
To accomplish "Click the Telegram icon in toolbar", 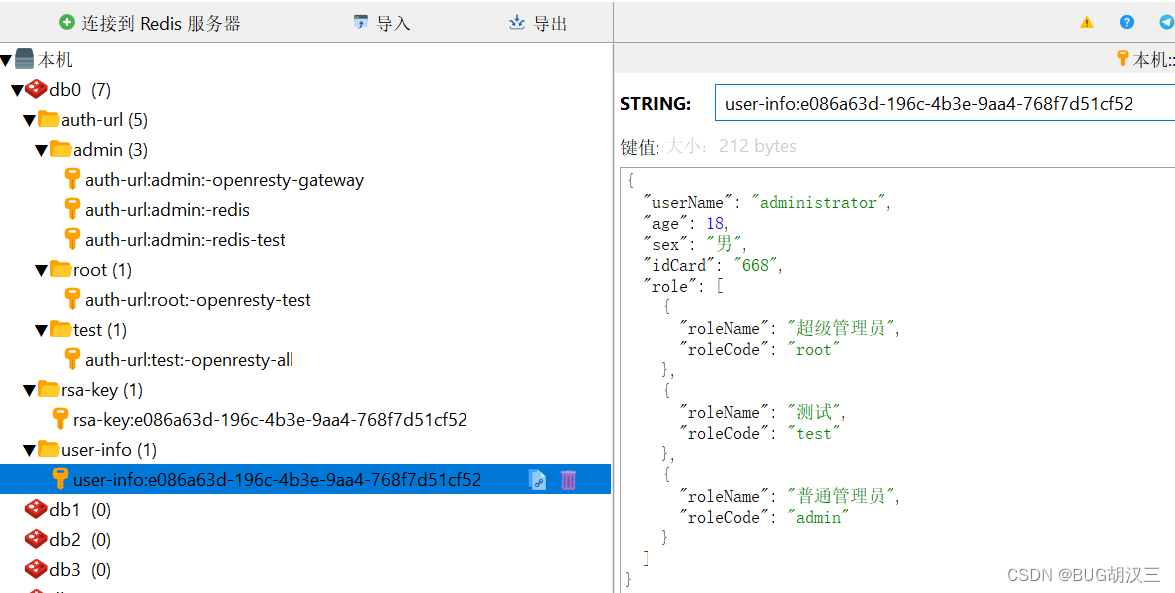I will coord(1167,22).
